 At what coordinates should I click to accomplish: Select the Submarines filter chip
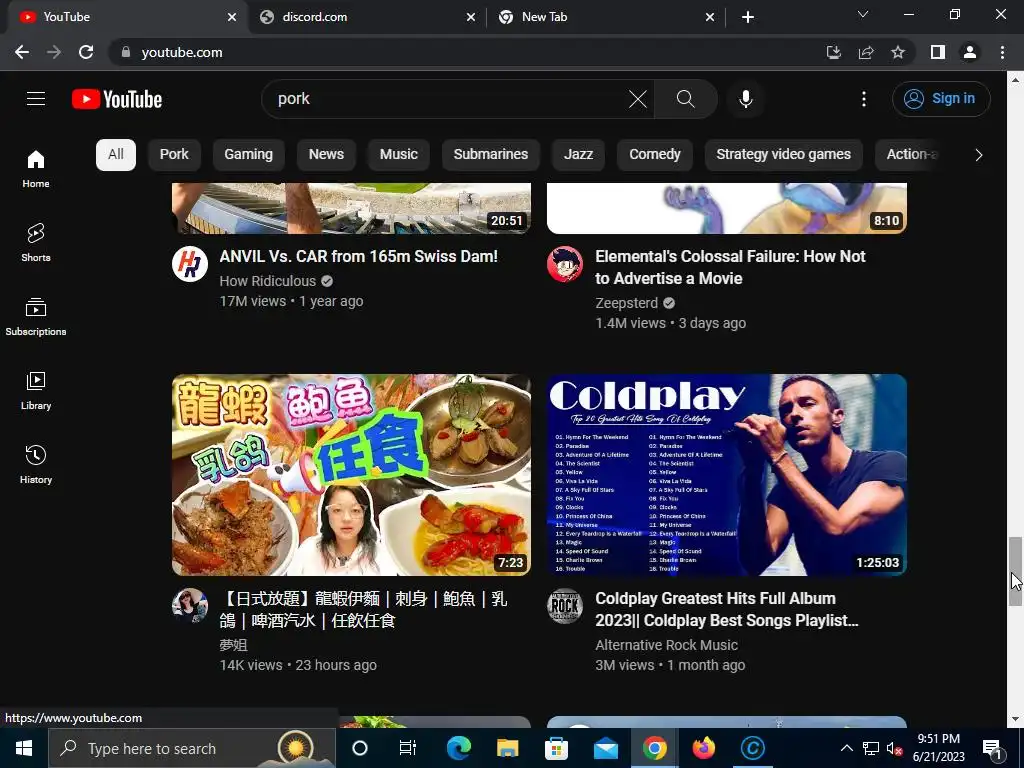tap(490, 155)
